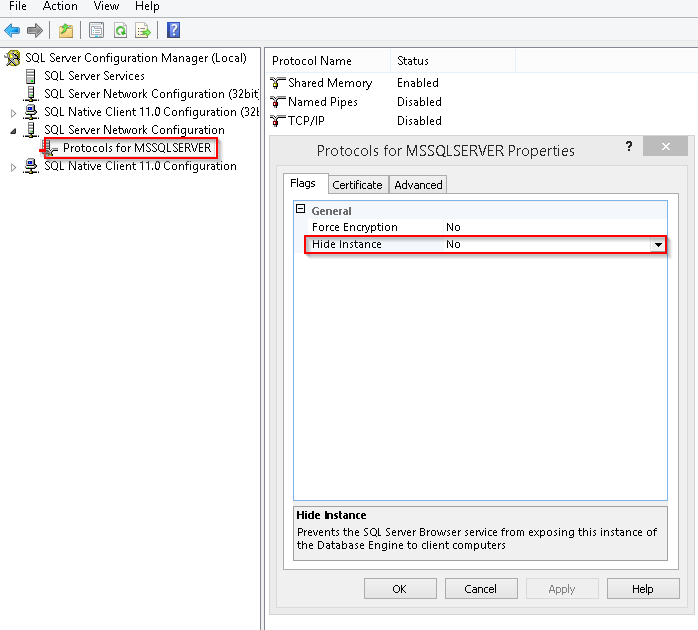The image size is (698, 630).
Task: Click the Up one level folder icon
Action: 66,30
